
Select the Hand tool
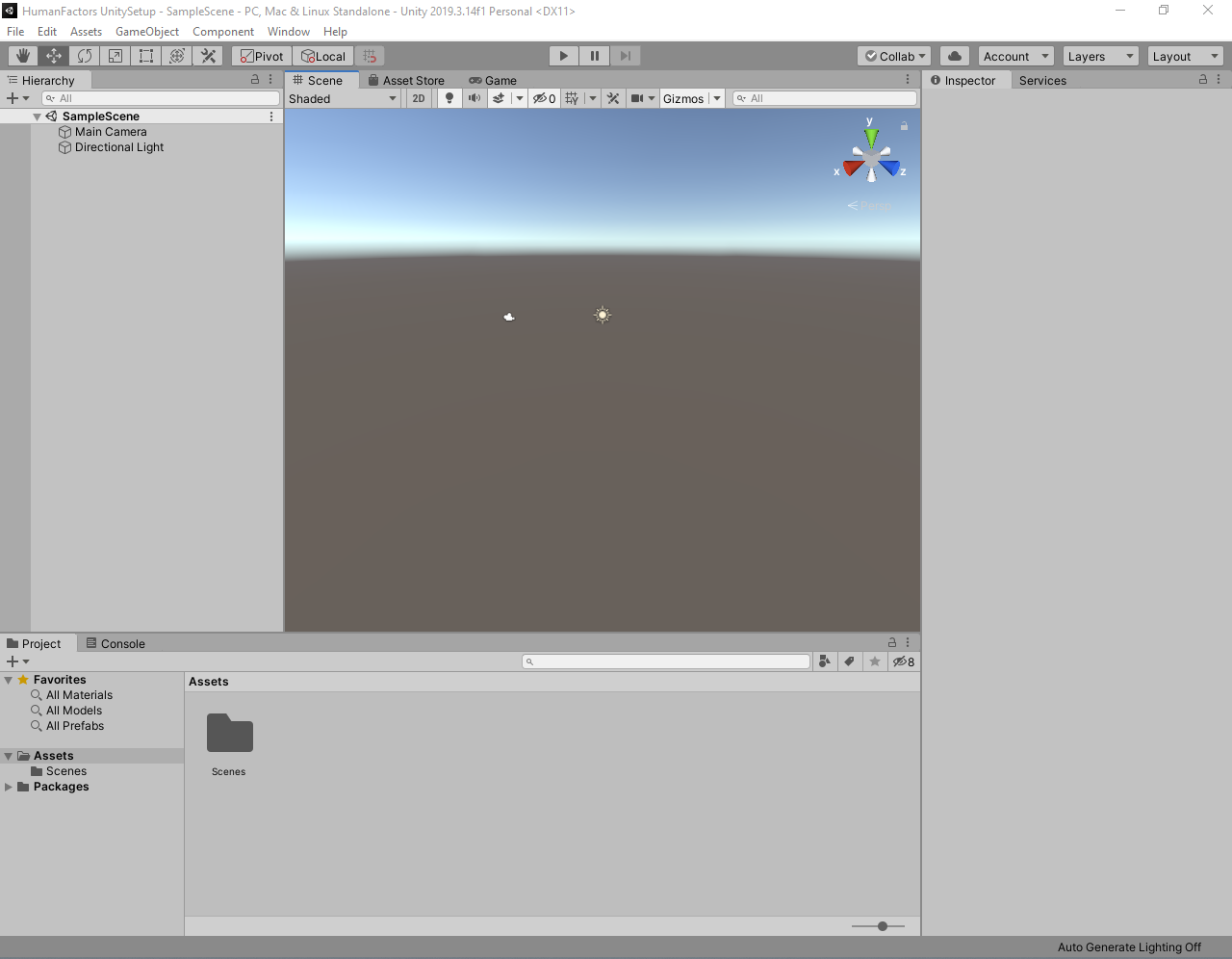[23, 56]
